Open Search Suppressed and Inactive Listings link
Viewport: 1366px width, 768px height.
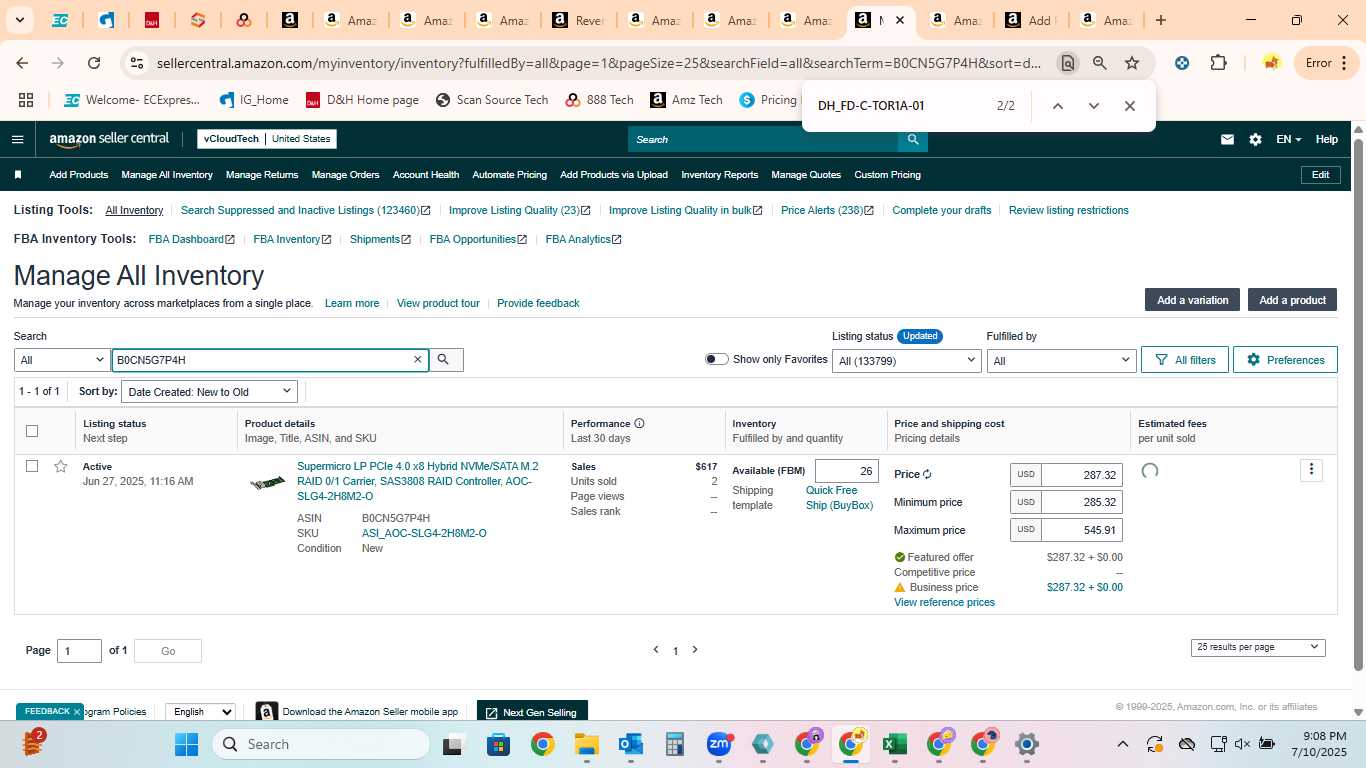tap(305, 210)
